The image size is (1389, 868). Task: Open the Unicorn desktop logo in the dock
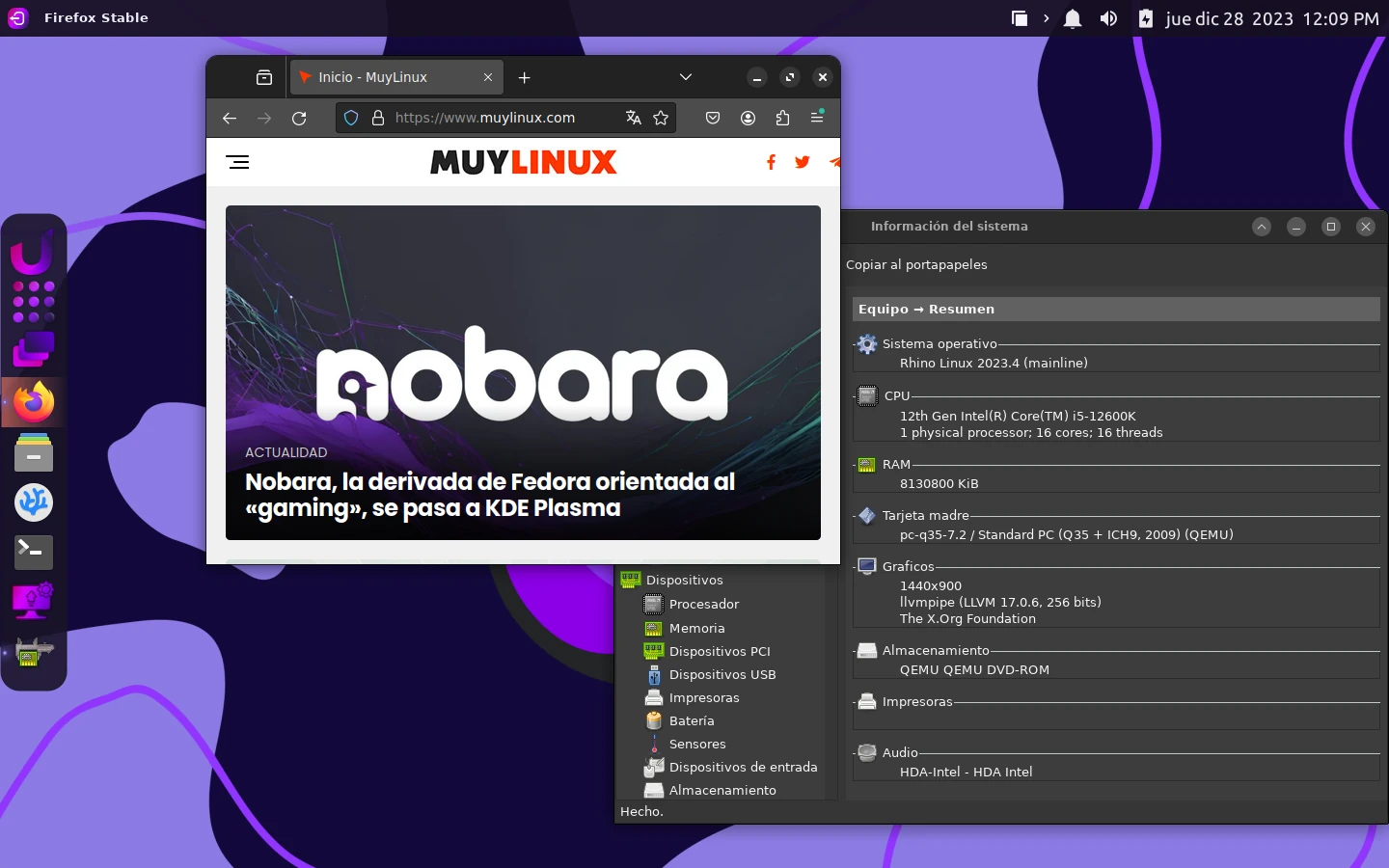click(31, 255)
